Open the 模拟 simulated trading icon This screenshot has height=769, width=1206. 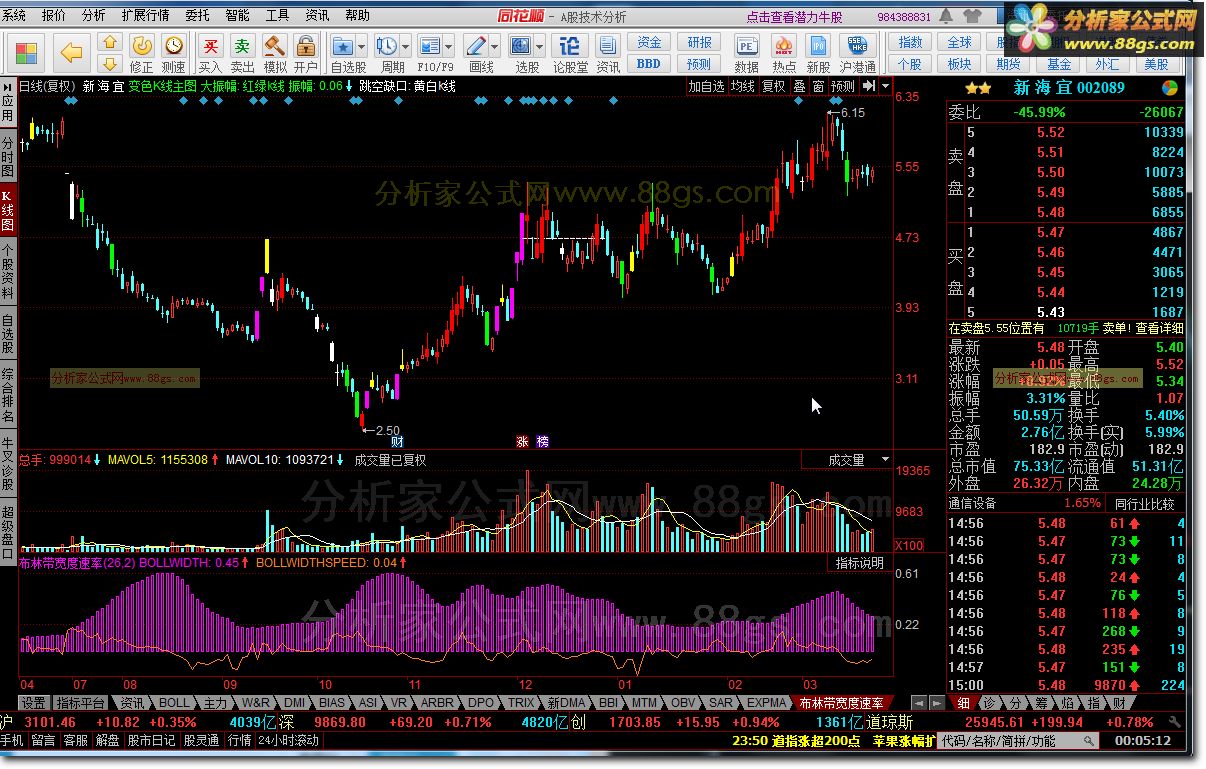275,53
